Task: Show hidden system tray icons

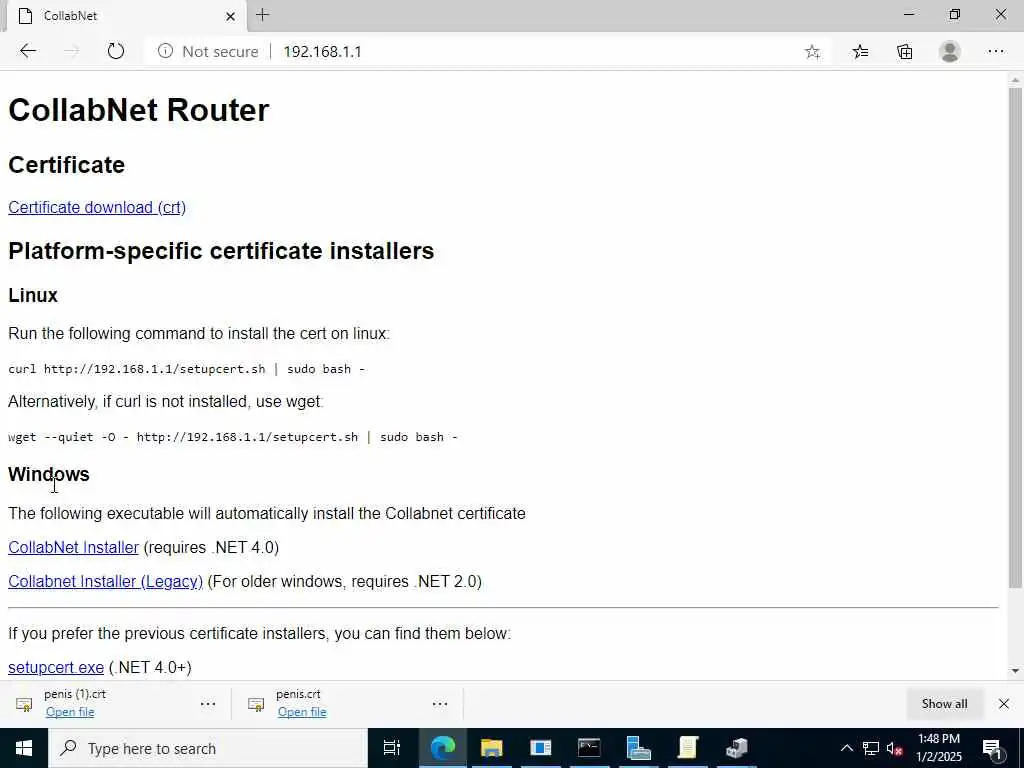Action: click(x=846, y=748)
